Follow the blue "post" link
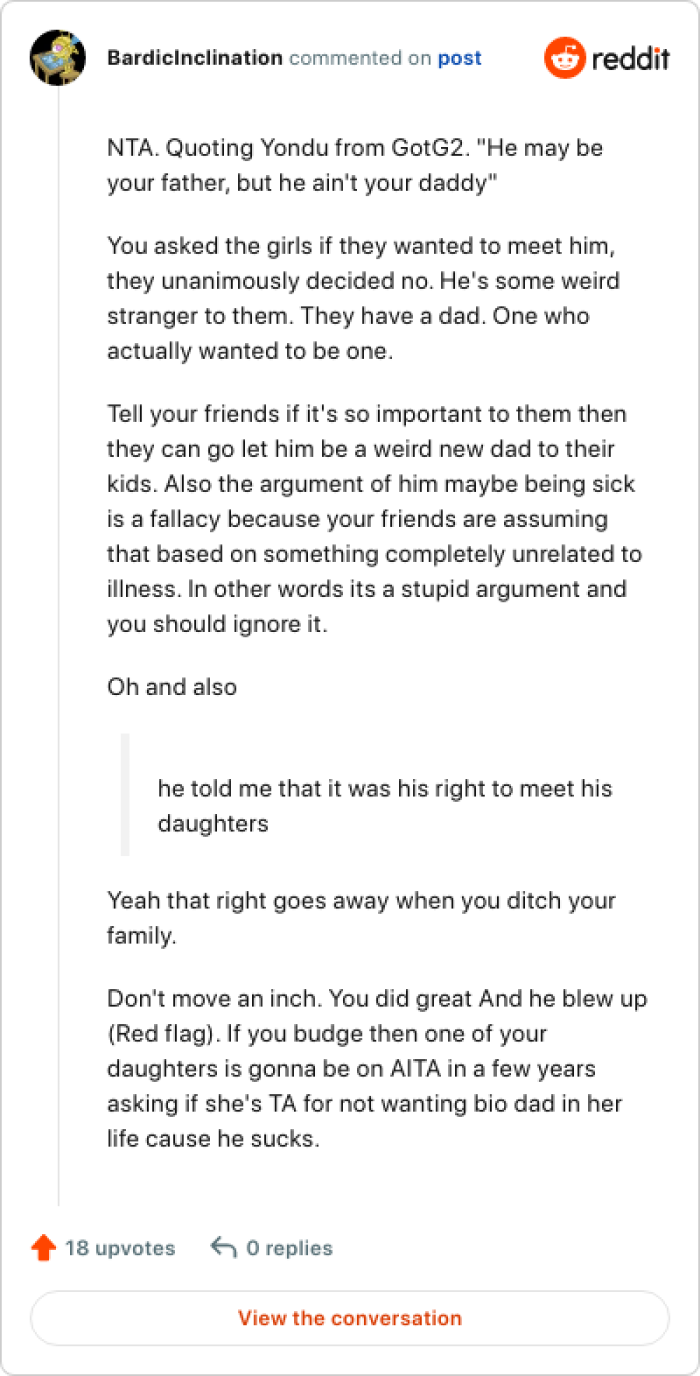 point(460,58)
